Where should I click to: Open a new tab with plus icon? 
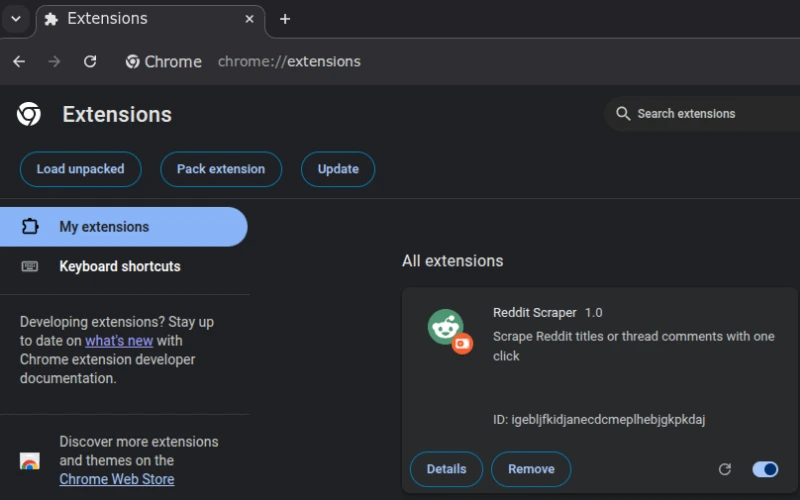click(285, 19)
